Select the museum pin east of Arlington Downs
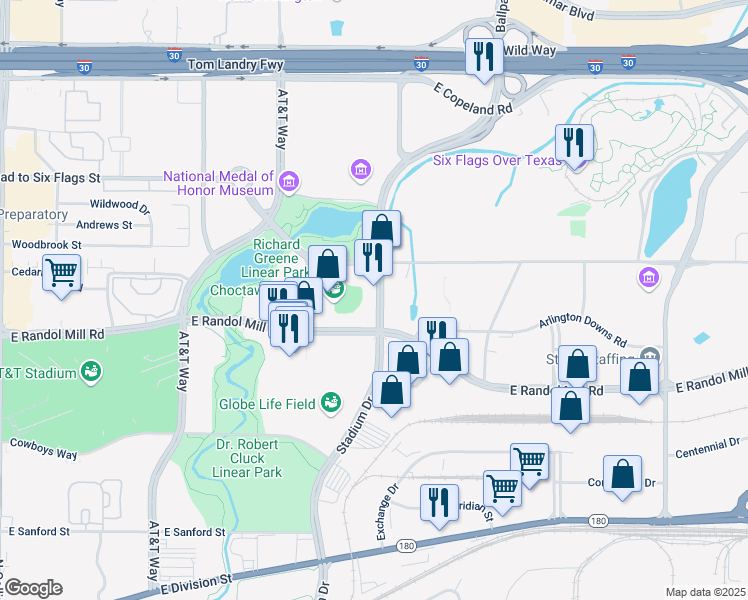 (x=649, y=278)
